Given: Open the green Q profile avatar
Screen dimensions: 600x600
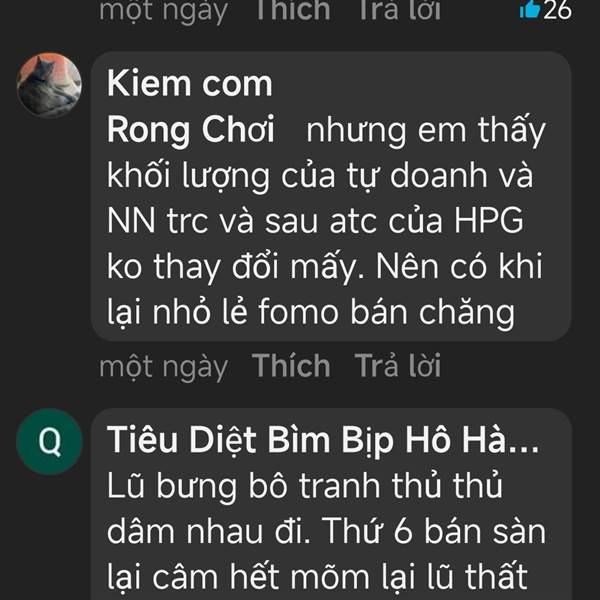Looking at the screenshot, I should point(49,441).
